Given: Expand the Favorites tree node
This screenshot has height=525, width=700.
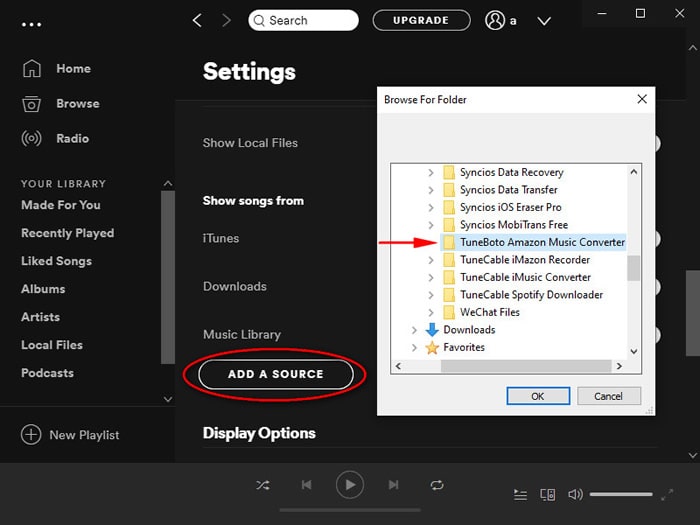Looking at the screenshot, I should click(414, 347).
